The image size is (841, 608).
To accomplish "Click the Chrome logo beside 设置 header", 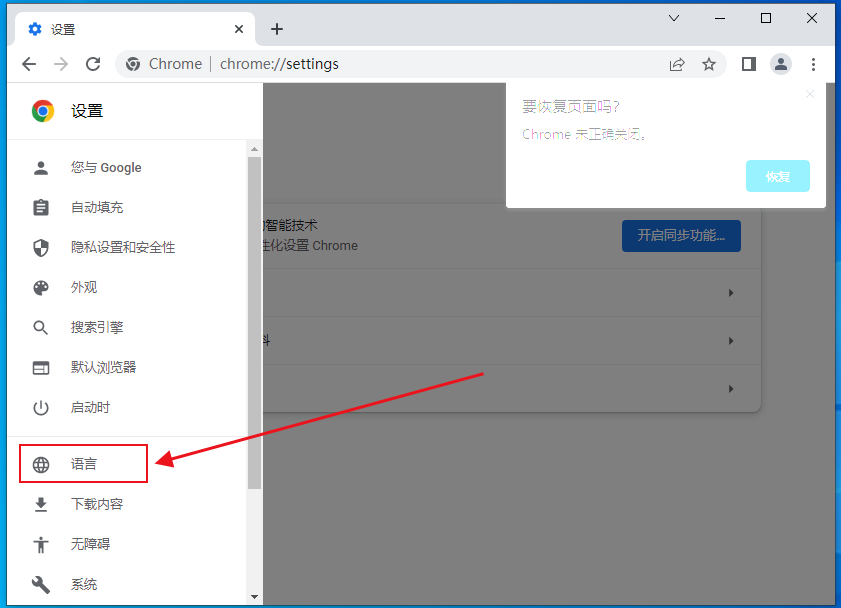I will pos(43,111).
